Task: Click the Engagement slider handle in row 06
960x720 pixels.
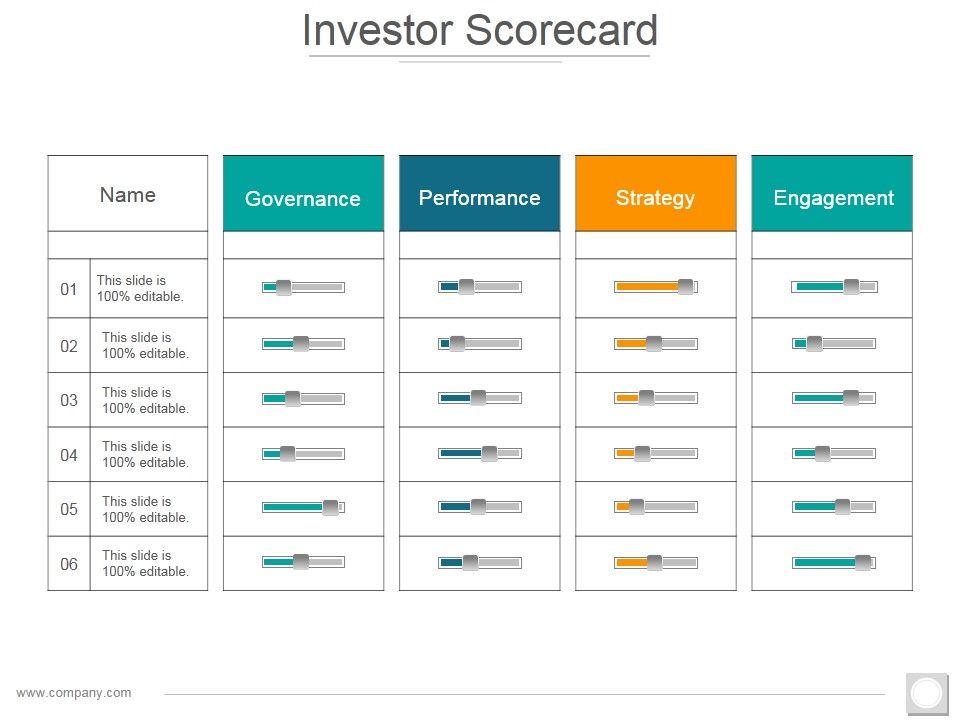Action: tap(862, 563)
